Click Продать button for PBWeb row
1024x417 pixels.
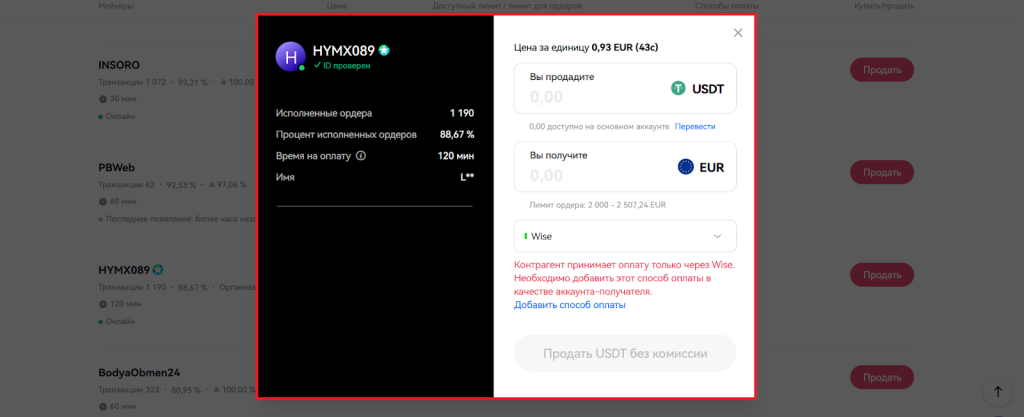pos(881,172)
